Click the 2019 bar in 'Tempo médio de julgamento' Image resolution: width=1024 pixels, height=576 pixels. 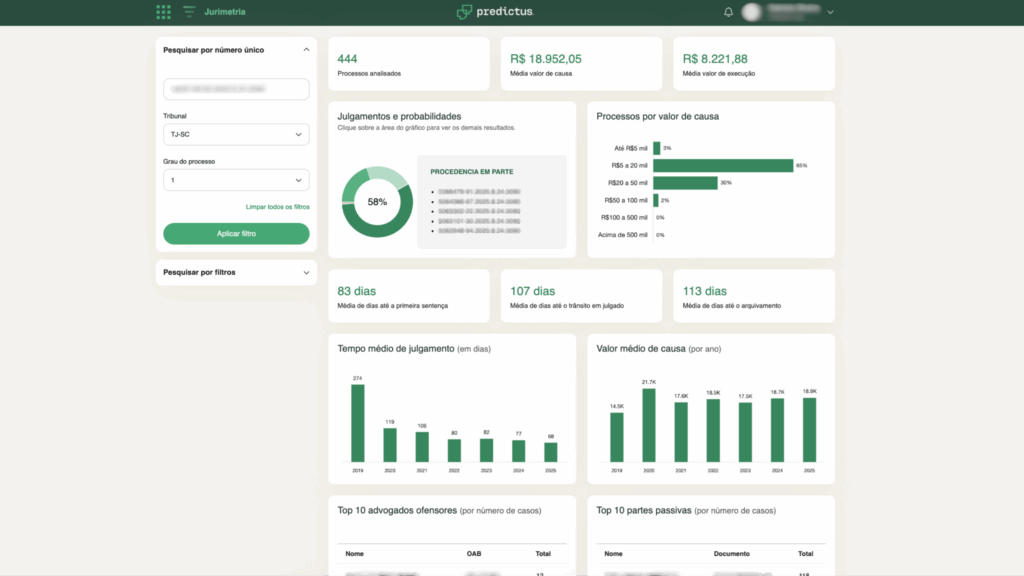point(357,422)
